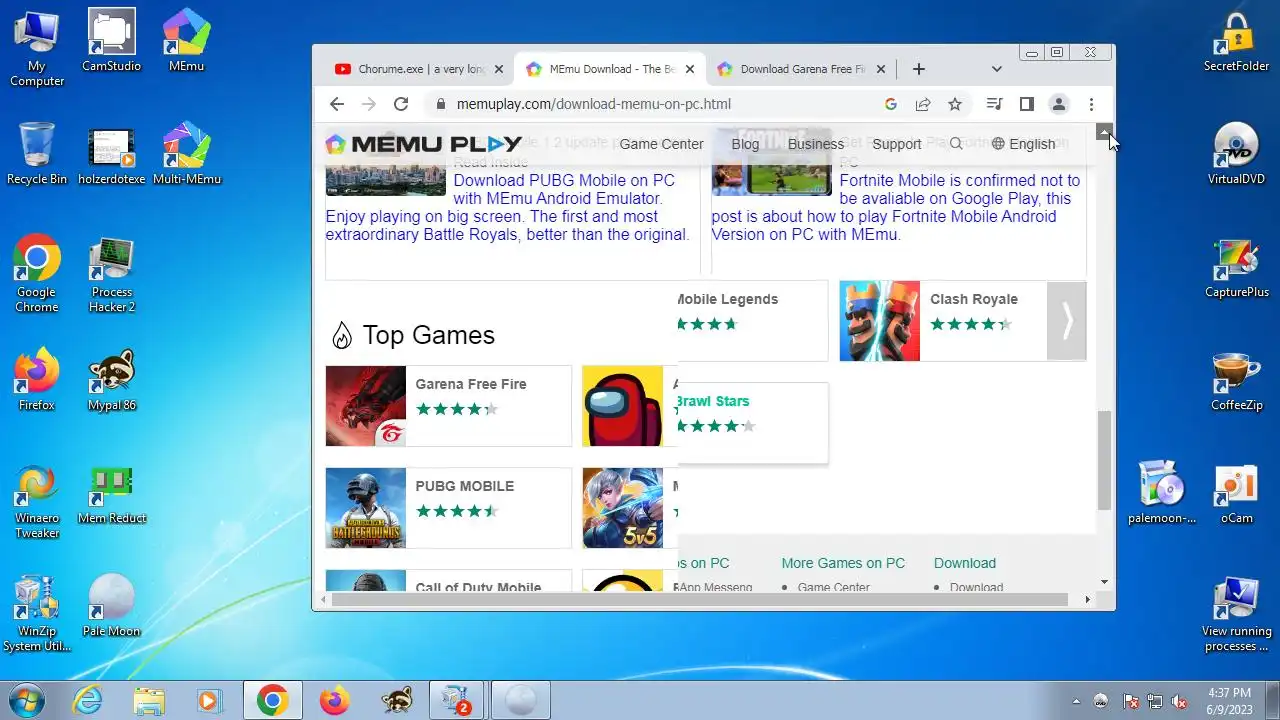Open Brawl Stars game link
1280x720 pixels.
(713, 401)
